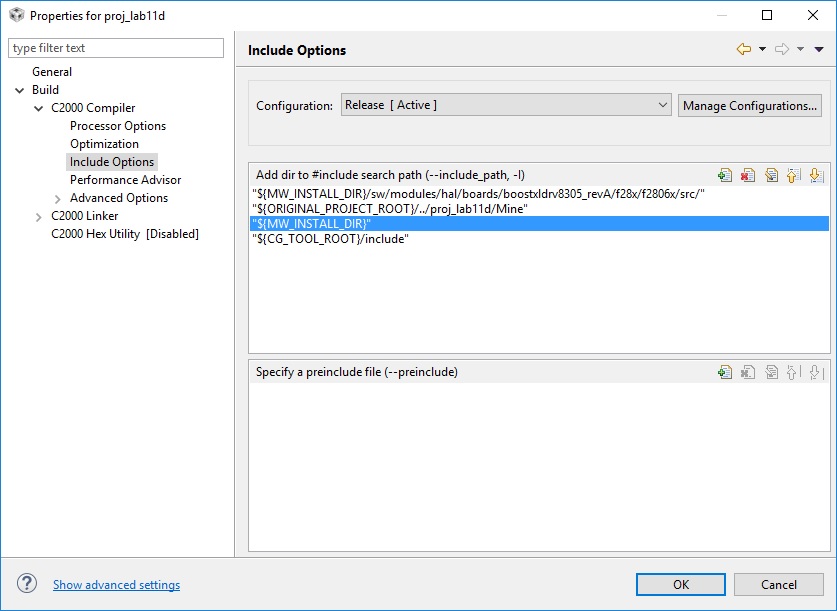
Task: Open the help question mark icon
Action: [27, 584]
